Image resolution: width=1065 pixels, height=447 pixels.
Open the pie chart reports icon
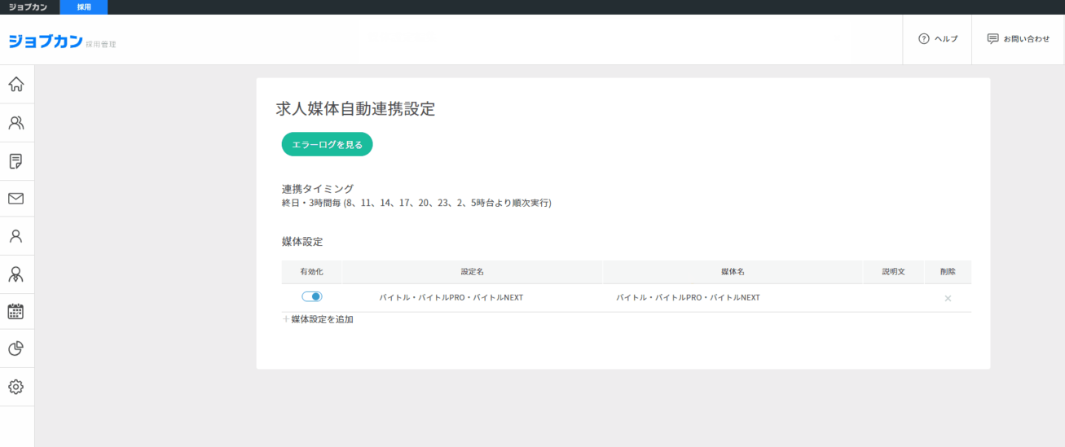point(16,349)
